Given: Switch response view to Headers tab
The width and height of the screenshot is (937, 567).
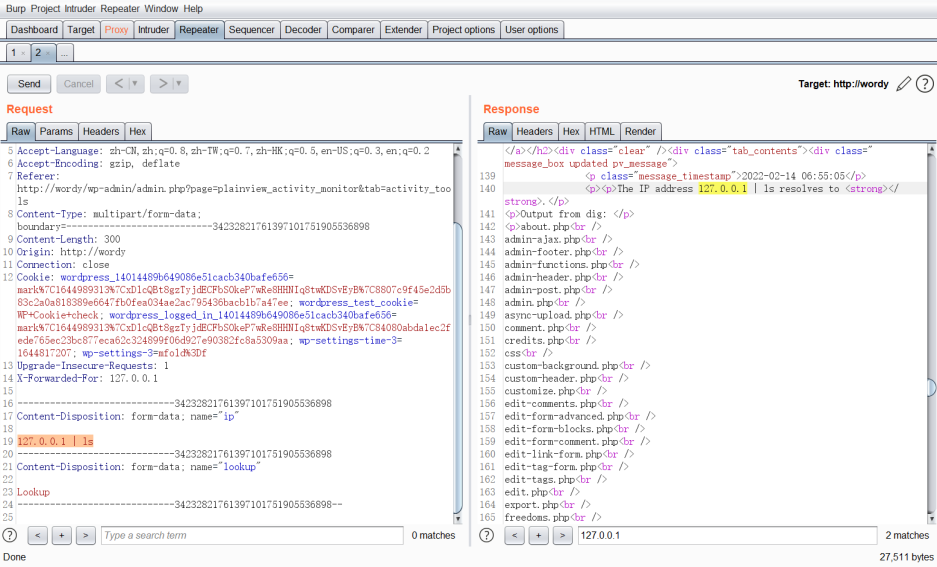Looking at the screenshot, I should pos(534,131).
